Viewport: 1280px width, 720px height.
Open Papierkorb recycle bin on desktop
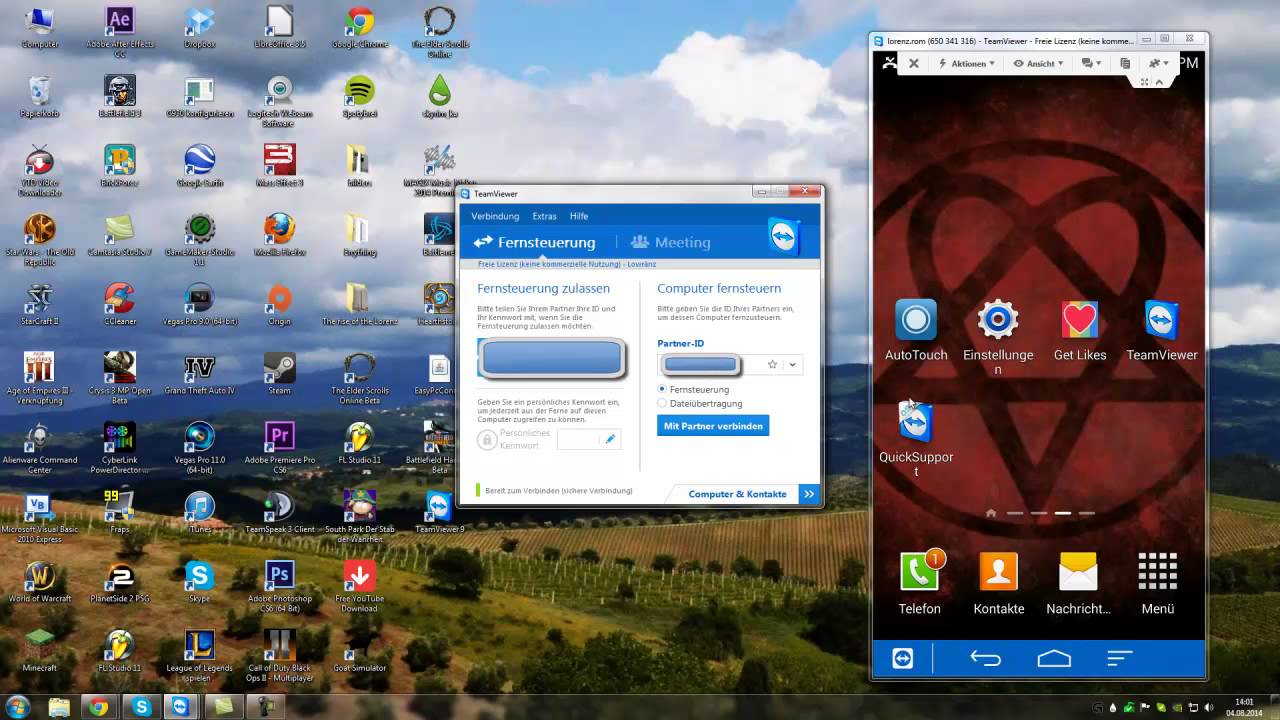coord(40,96)
